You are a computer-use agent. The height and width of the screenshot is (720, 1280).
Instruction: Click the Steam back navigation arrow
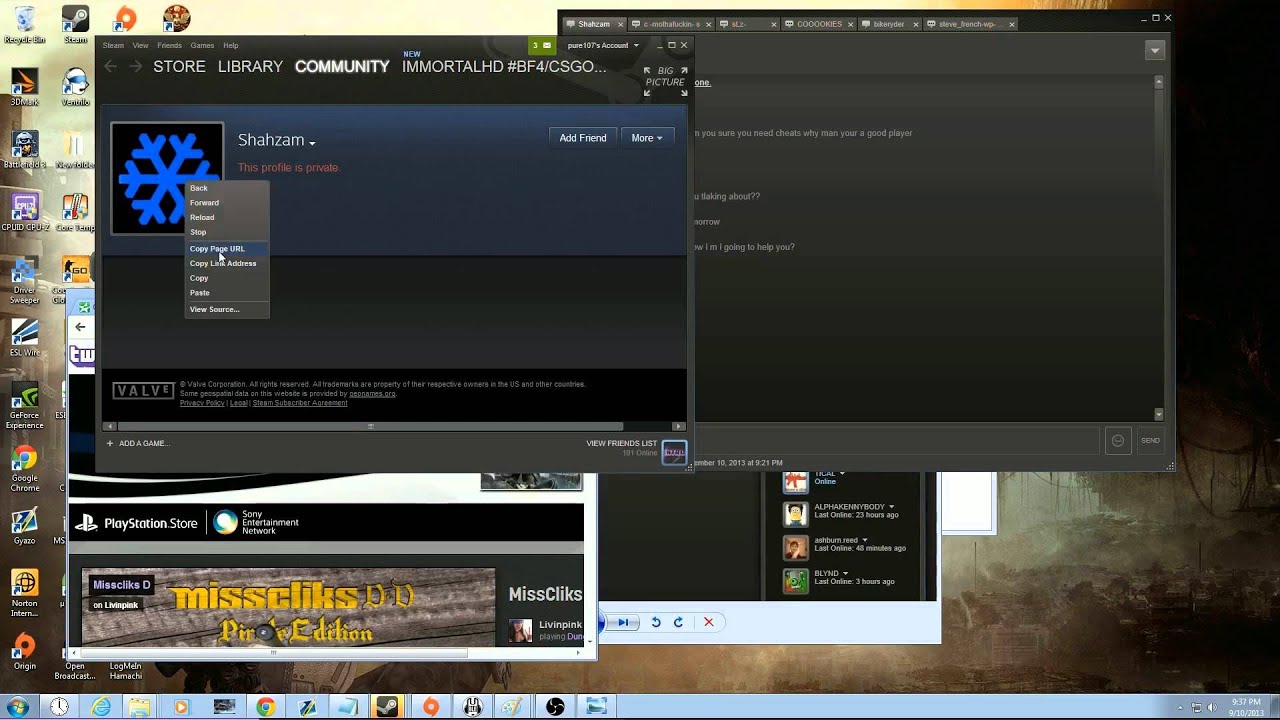111,66
